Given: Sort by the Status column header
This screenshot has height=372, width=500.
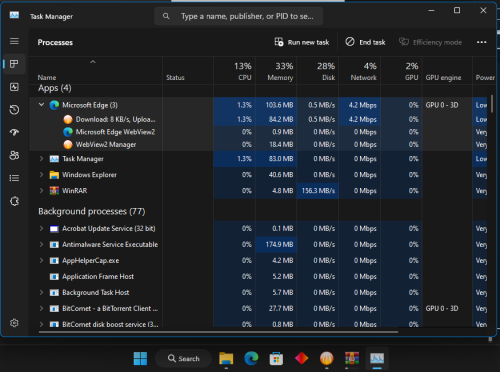Looking at the screenshot, I should pos(188,71).
